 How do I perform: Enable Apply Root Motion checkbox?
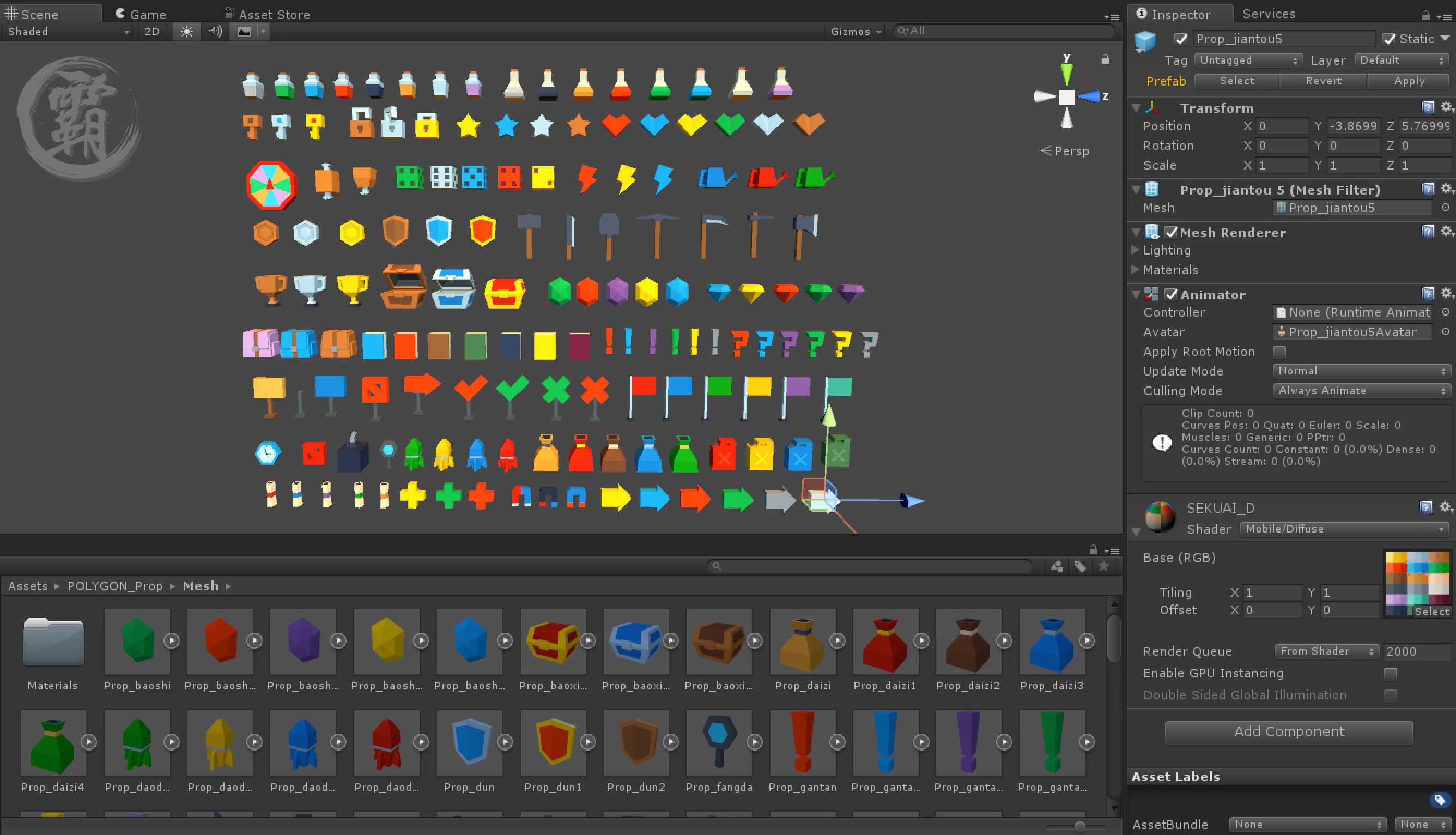point(1279,352)
